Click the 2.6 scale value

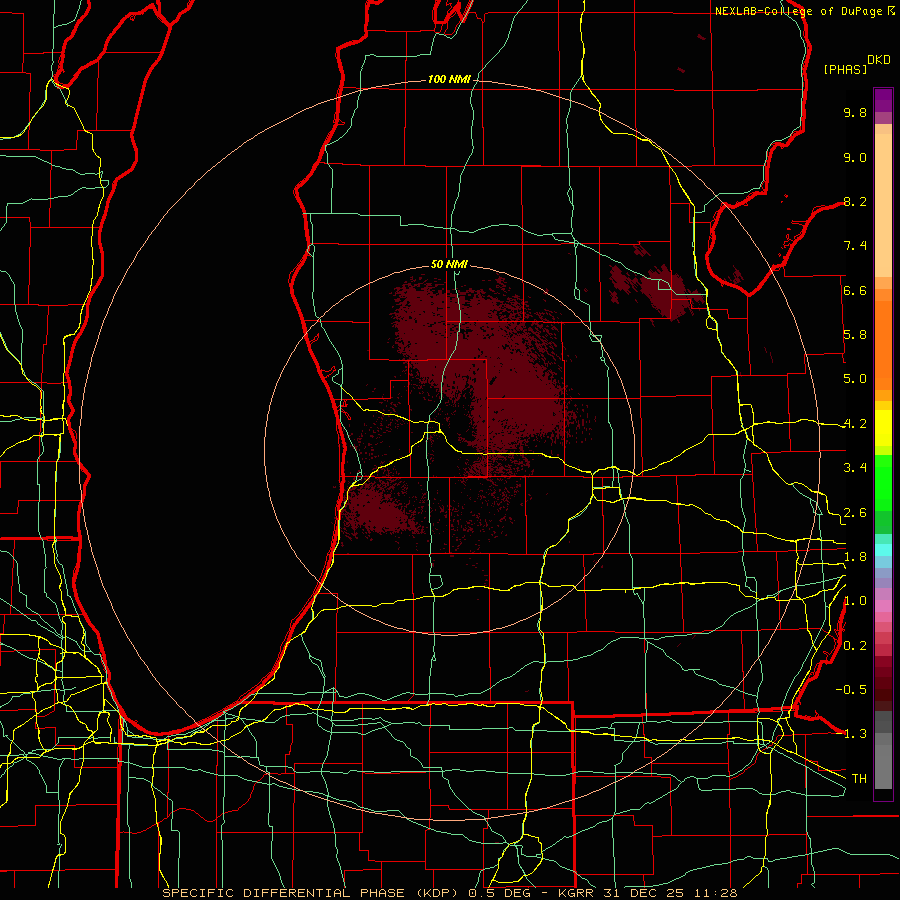855,513
